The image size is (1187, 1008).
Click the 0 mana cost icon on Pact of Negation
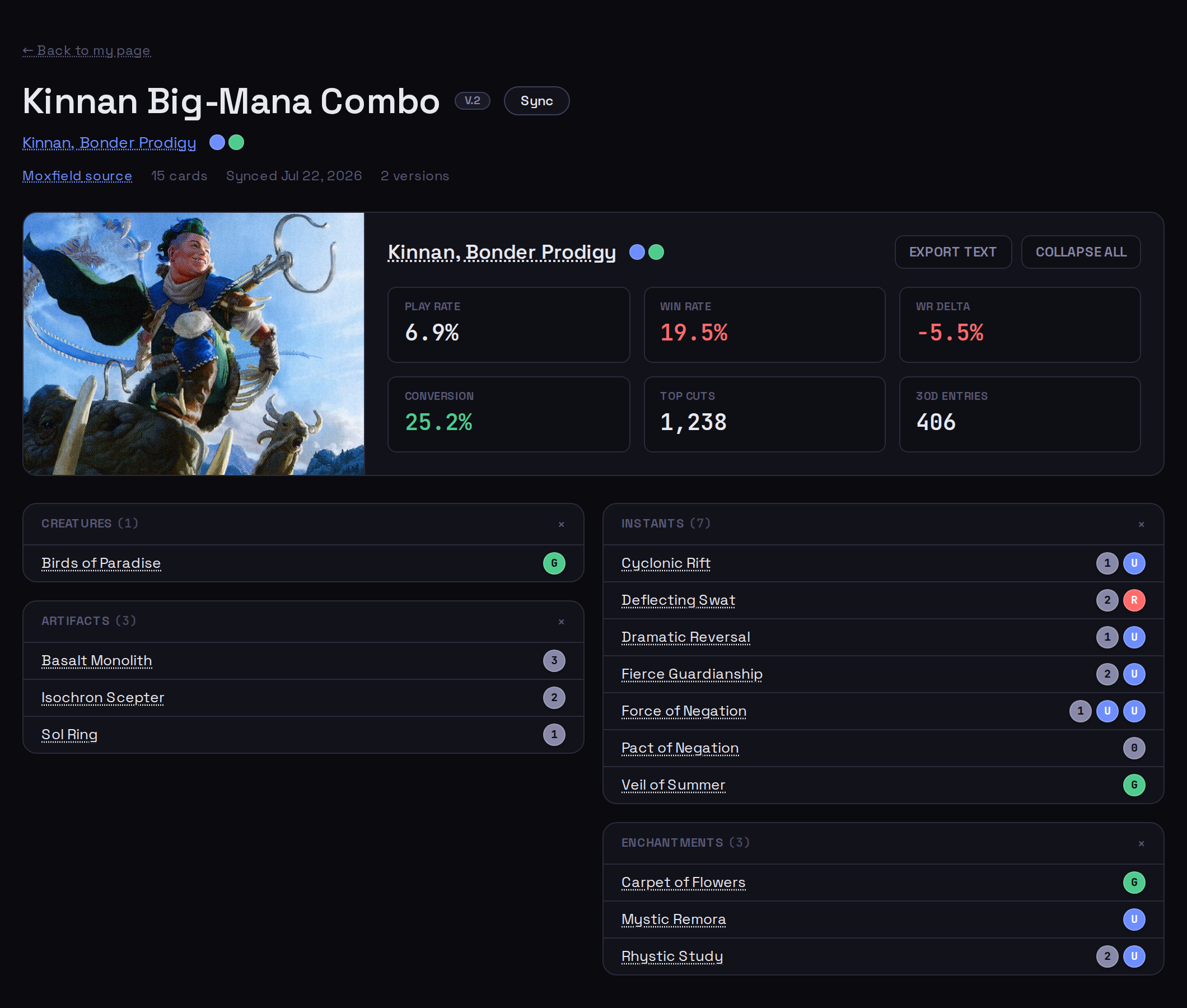click(x=1134, y=748)
